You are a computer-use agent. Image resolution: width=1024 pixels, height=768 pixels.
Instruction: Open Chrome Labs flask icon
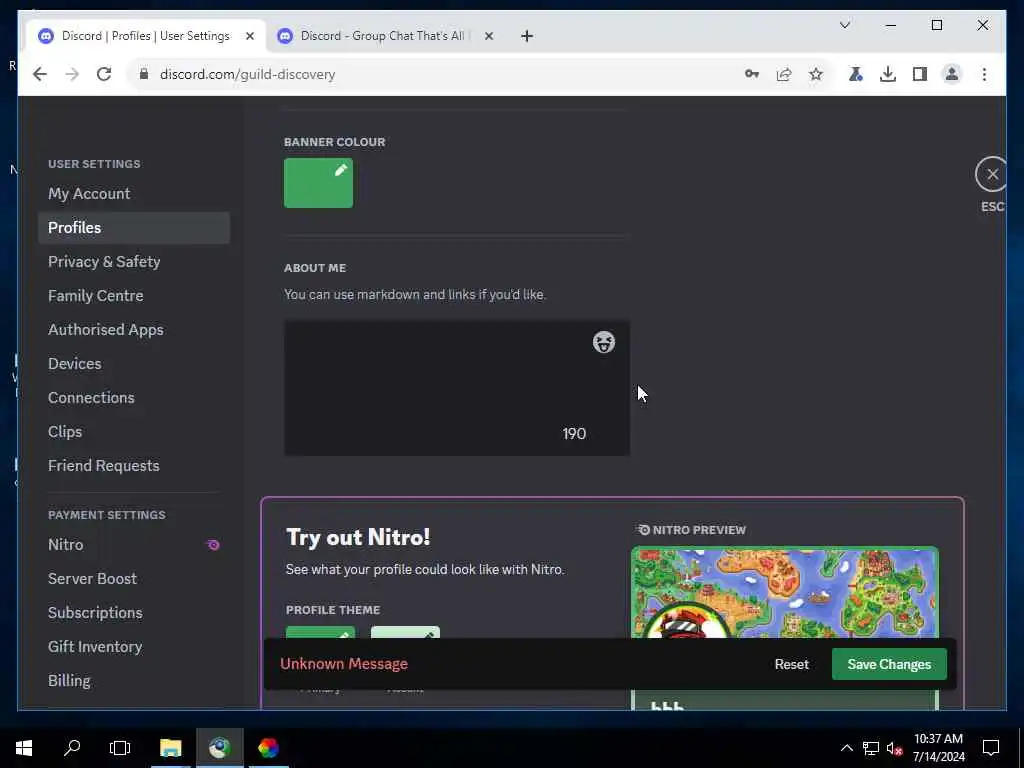[x=856, y=74]
